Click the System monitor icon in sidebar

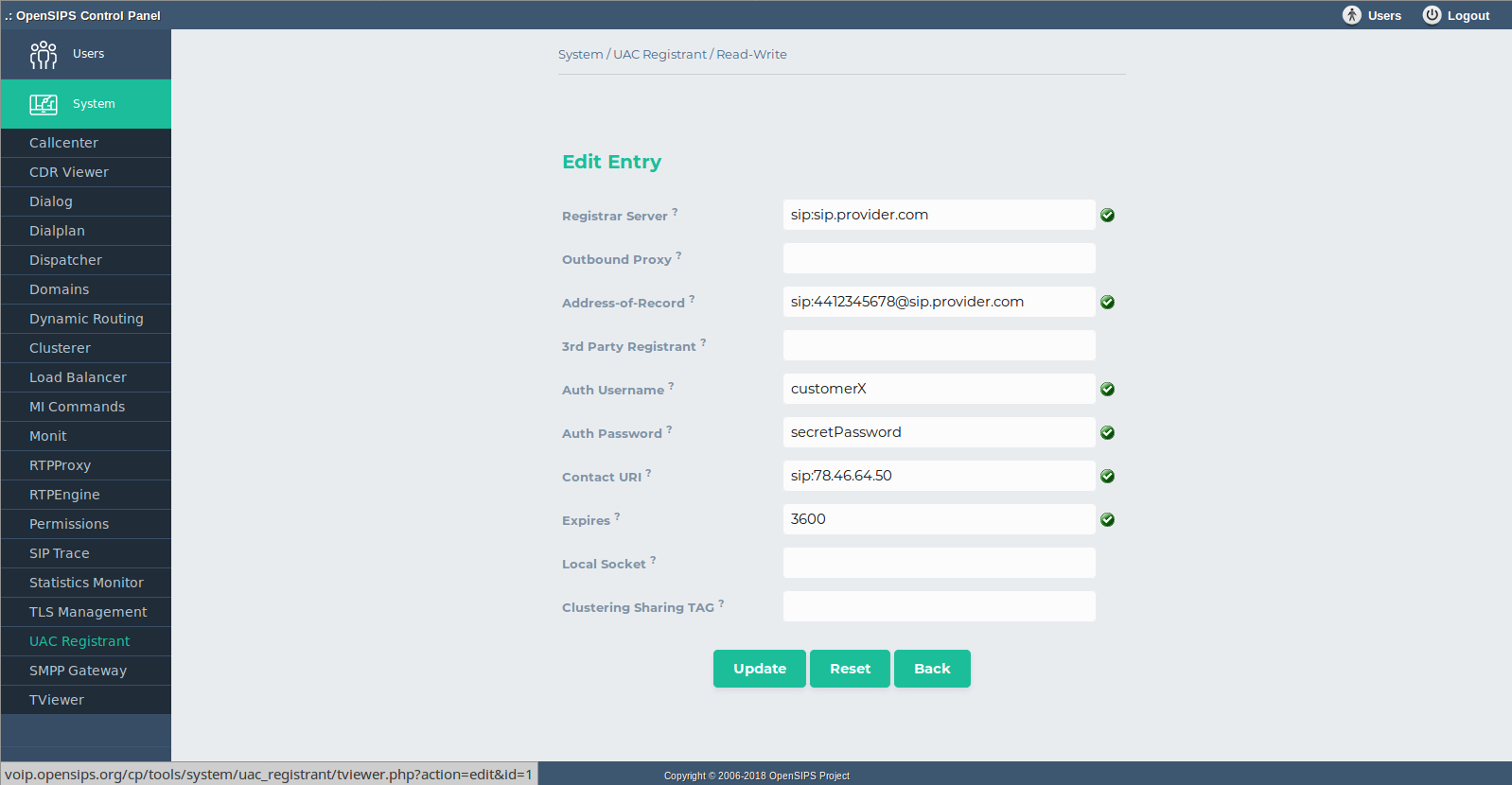44,104
